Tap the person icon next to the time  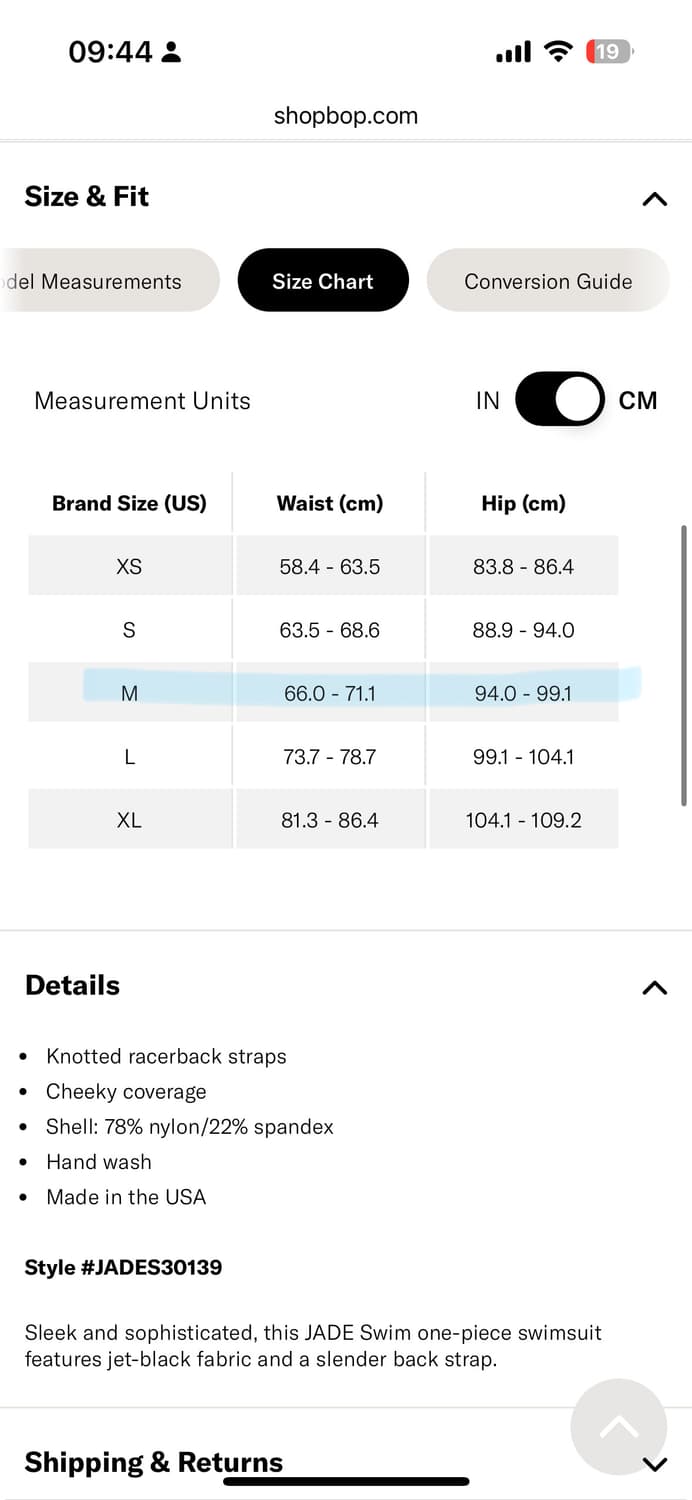click(171, 52)
